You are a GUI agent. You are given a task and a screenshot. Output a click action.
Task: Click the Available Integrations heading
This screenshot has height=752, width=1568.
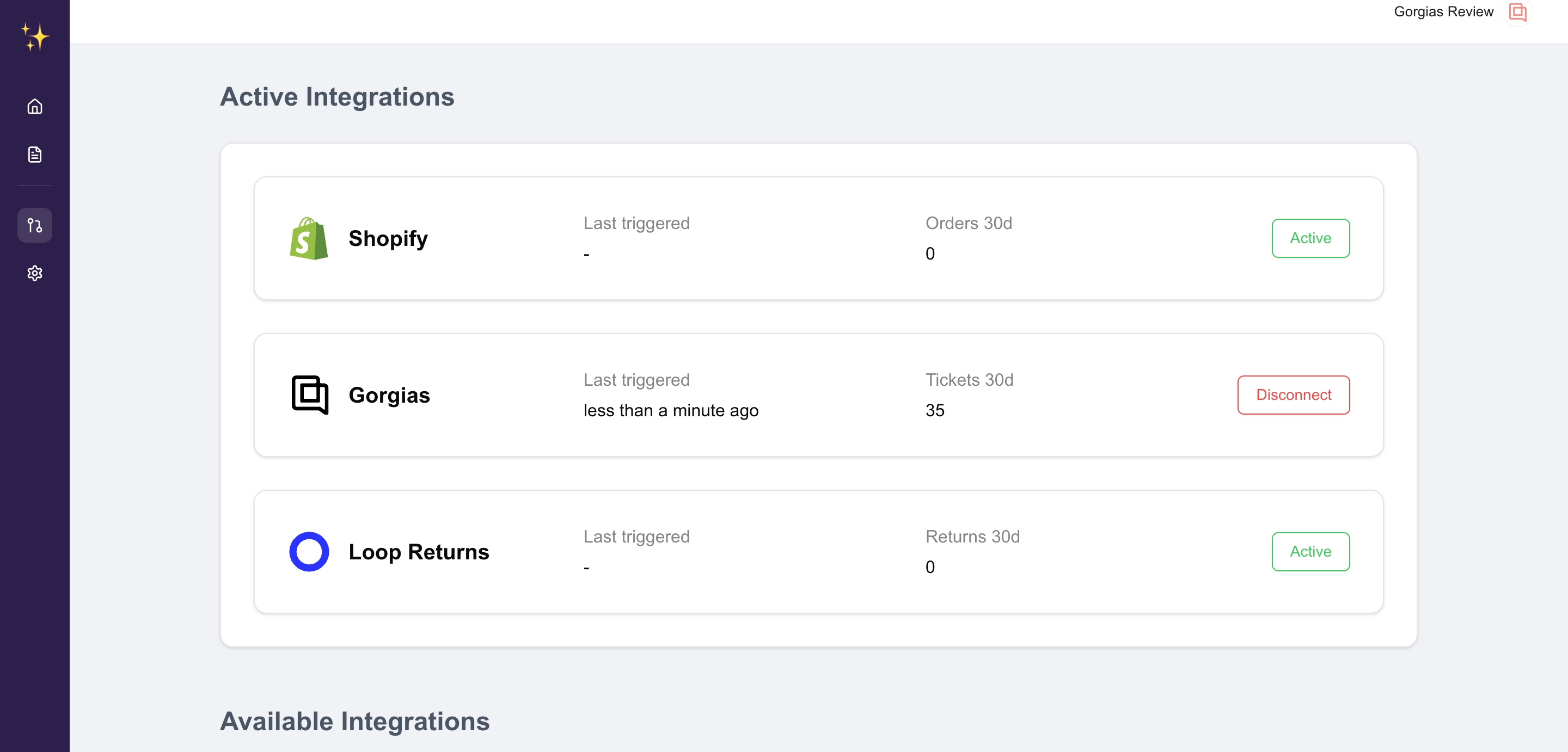point(355,722)
